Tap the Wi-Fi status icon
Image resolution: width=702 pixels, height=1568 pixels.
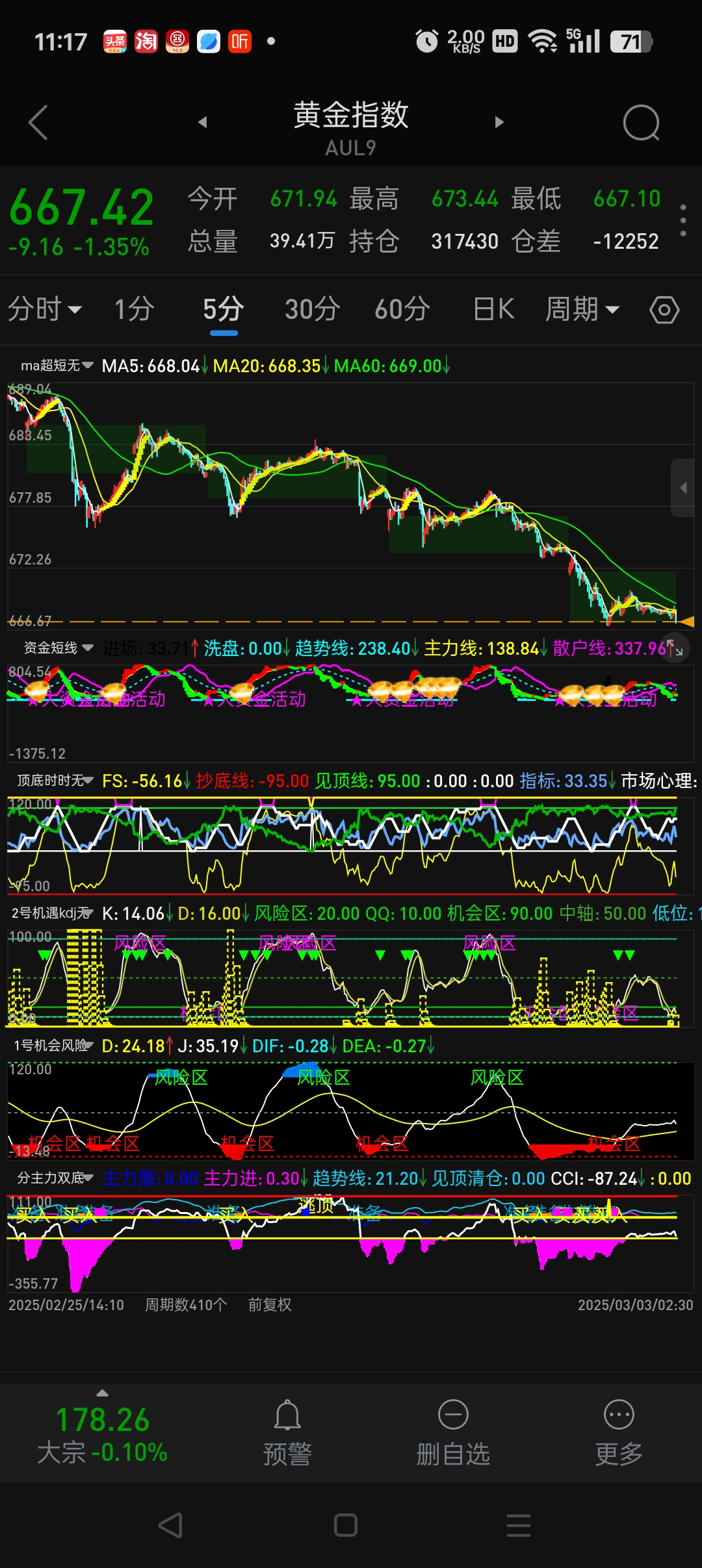(543, 42)
